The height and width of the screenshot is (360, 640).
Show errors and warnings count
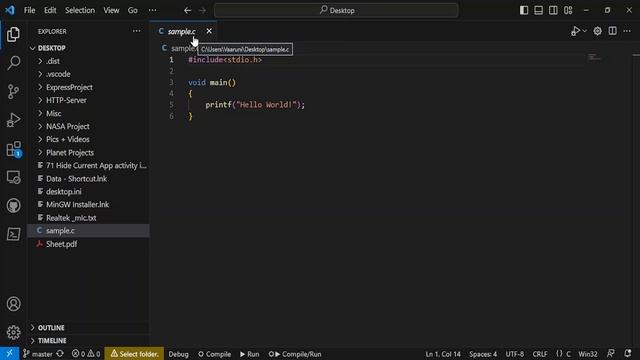(x=86, y=354)
